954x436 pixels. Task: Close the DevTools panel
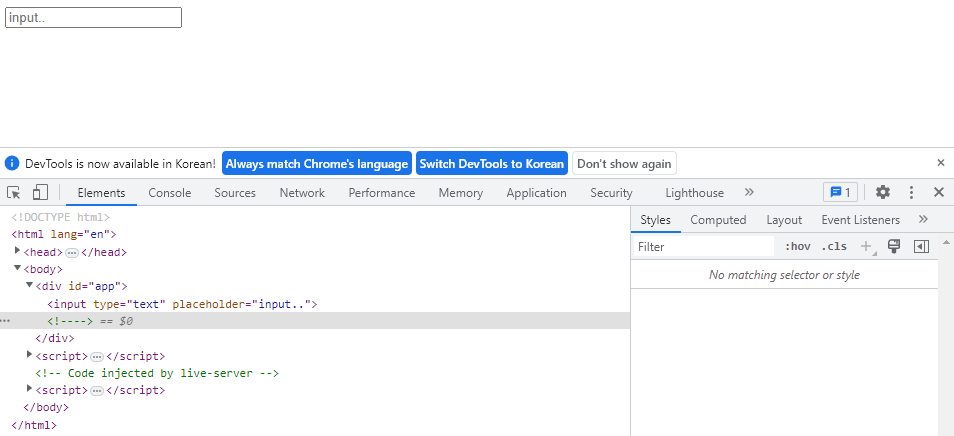click(939, 193)
